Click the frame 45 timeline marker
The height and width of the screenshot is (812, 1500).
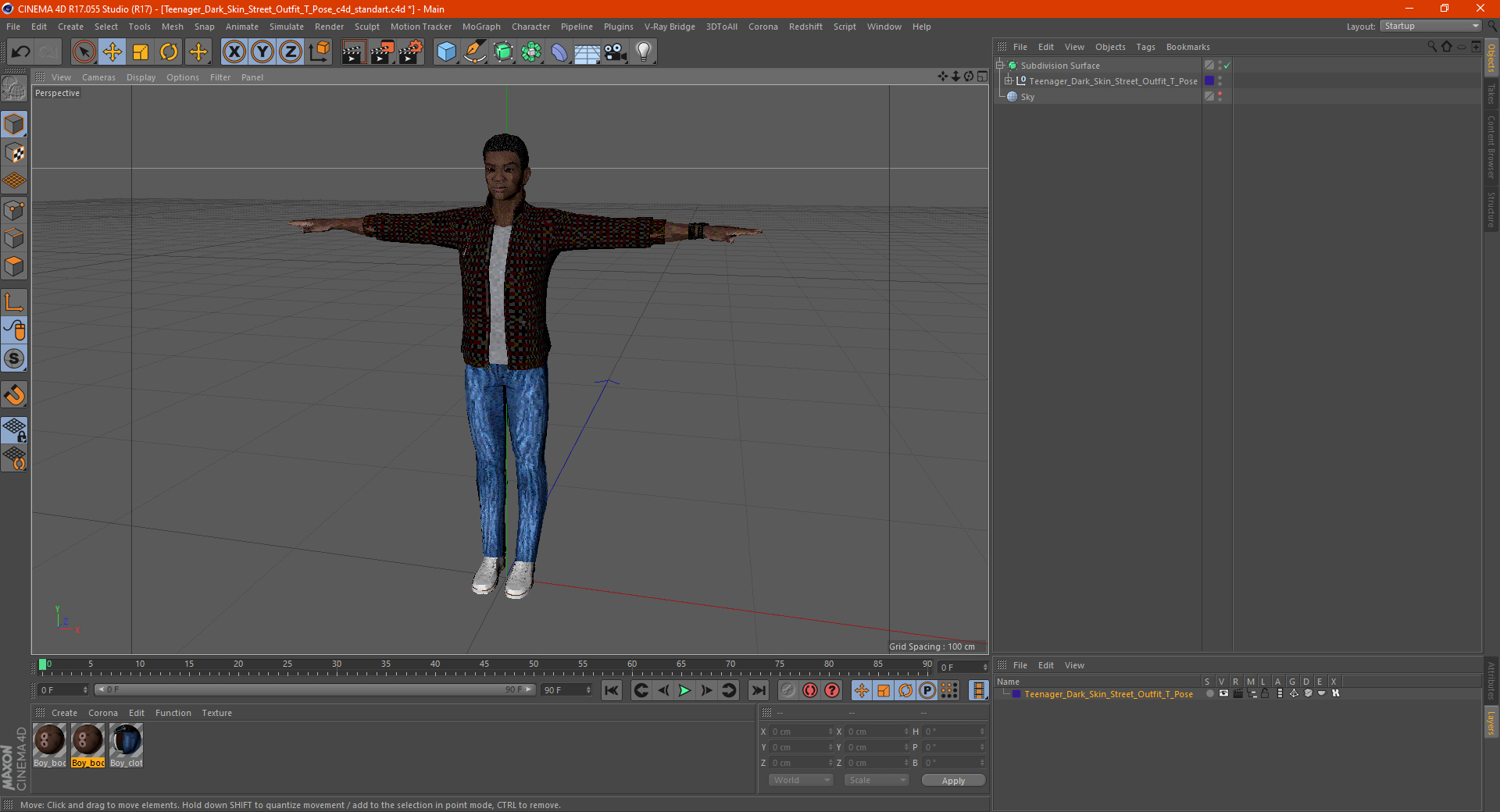[484, 666]
